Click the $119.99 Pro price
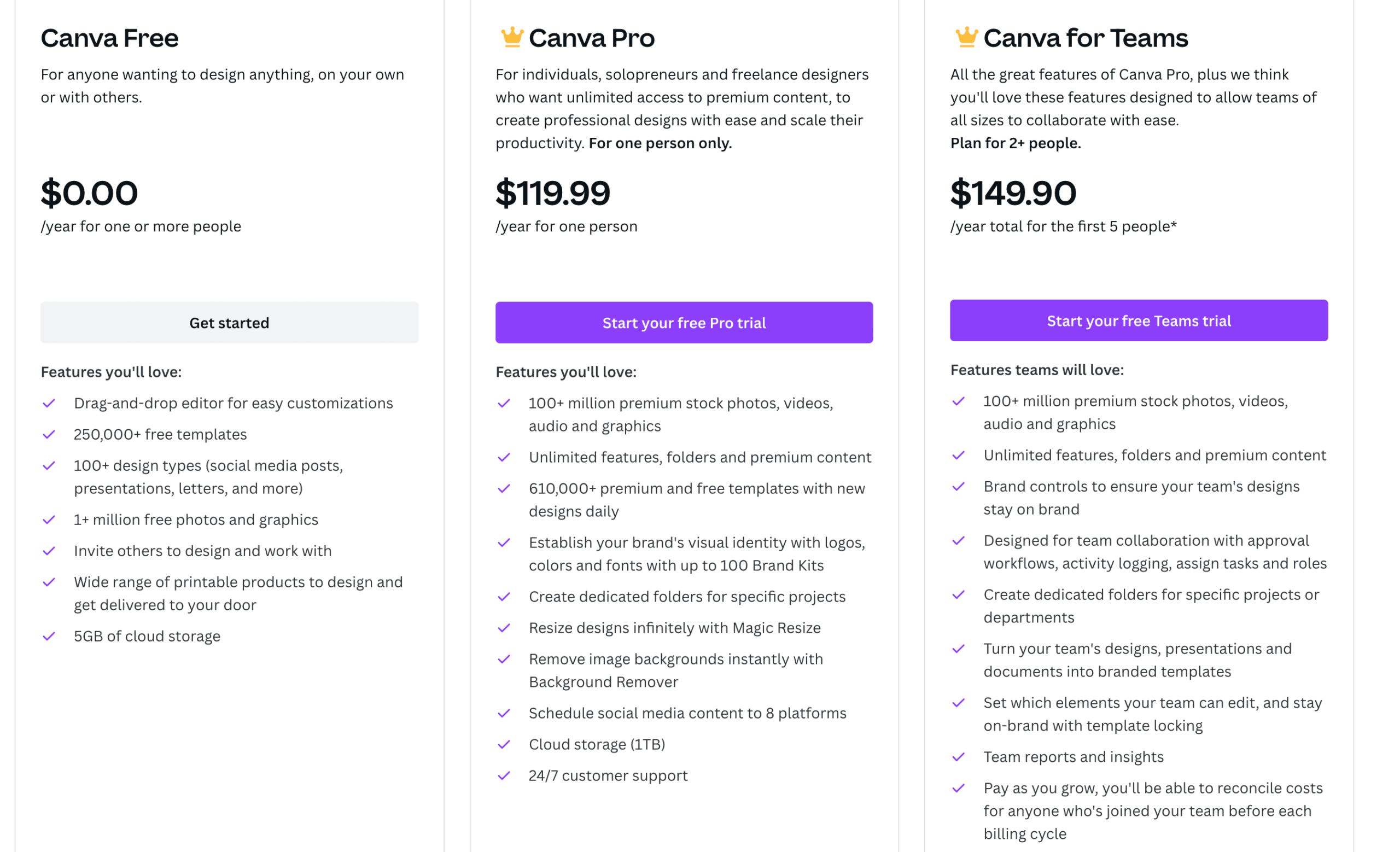Image resolution: width=1400 pixels, height=852 pixels. pos(553,192)
